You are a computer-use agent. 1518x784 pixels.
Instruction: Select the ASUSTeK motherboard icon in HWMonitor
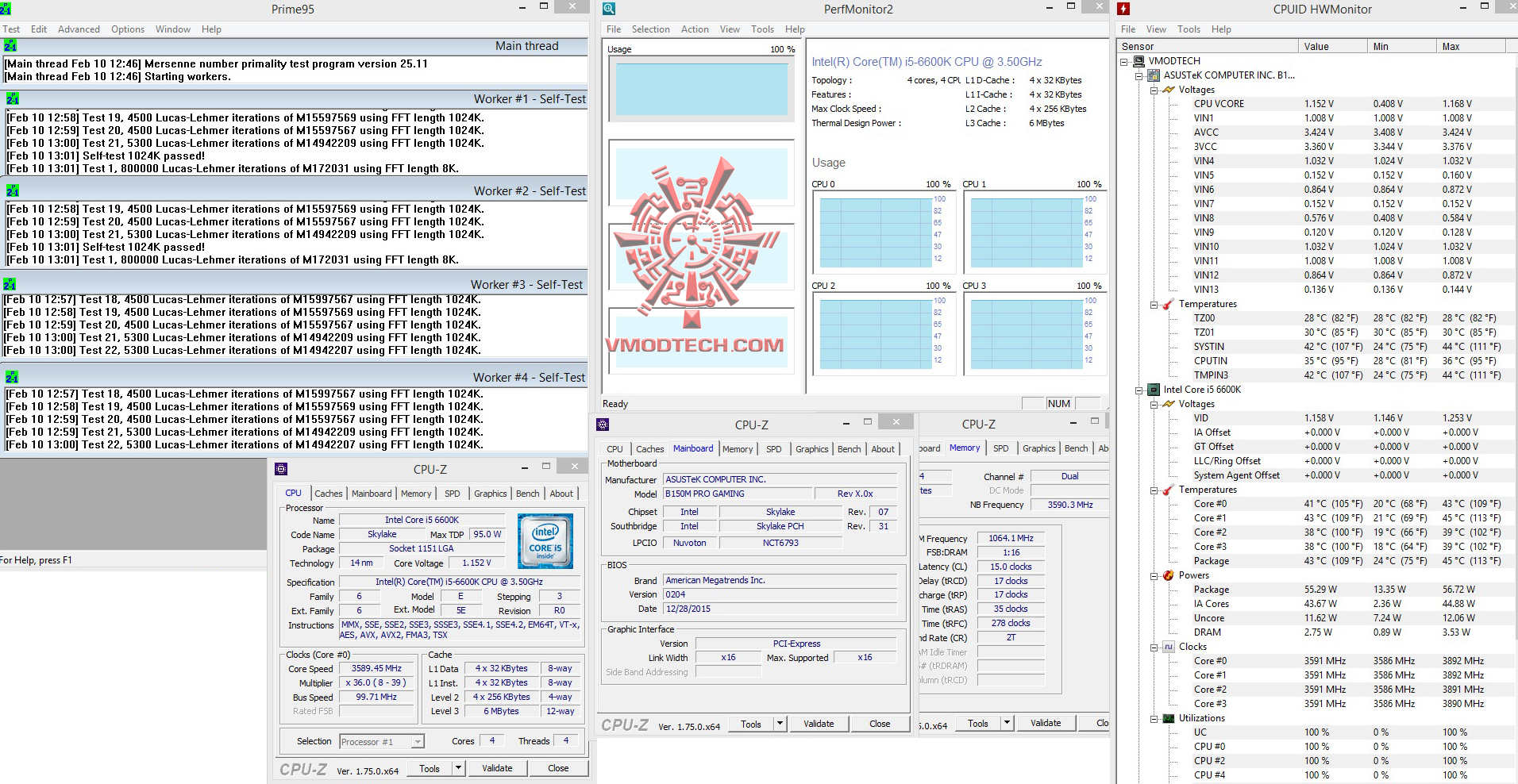[x=1154, y=75]
